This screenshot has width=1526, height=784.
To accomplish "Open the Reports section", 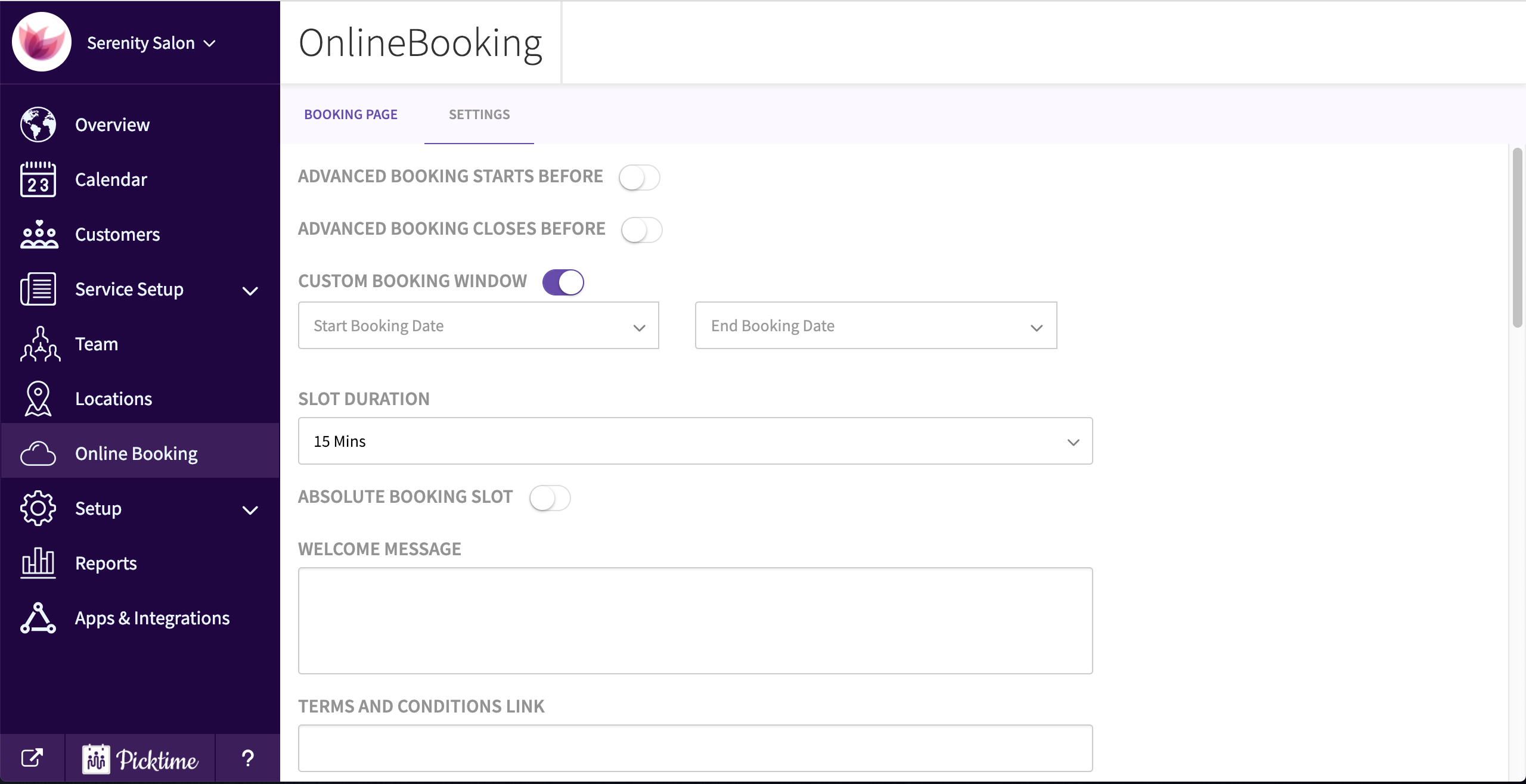I will click(106, 562).
